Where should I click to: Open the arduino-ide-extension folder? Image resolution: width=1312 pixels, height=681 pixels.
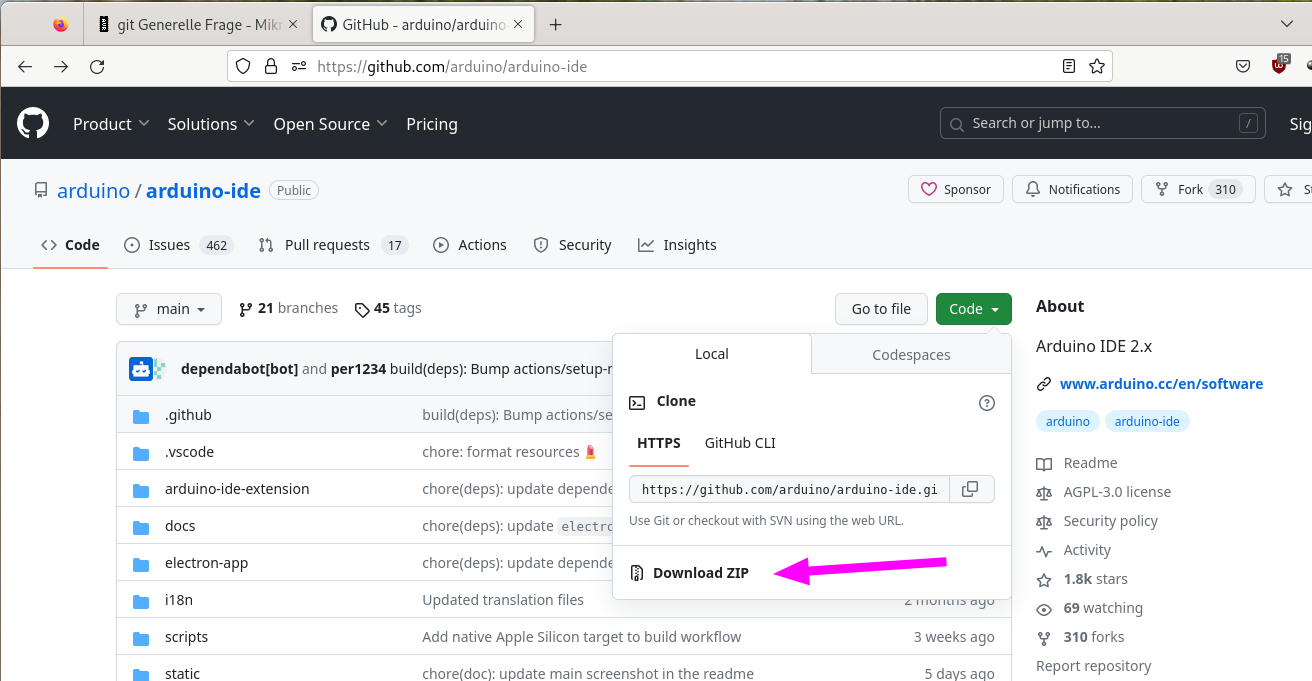point(237,489)
